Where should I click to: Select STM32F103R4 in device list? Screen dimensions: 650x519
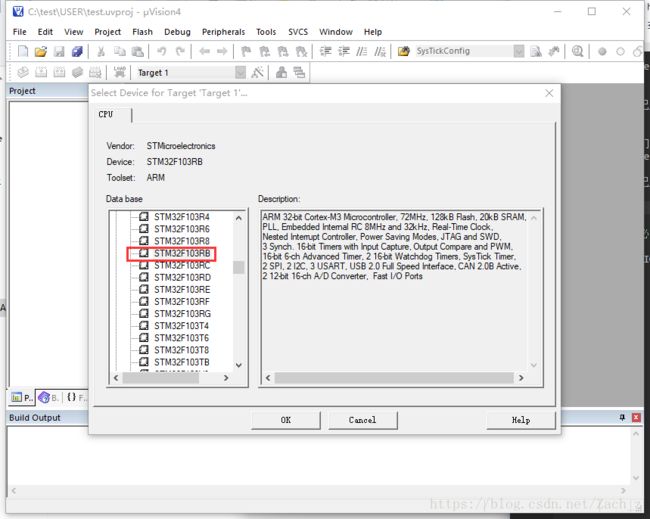point(182,217)
